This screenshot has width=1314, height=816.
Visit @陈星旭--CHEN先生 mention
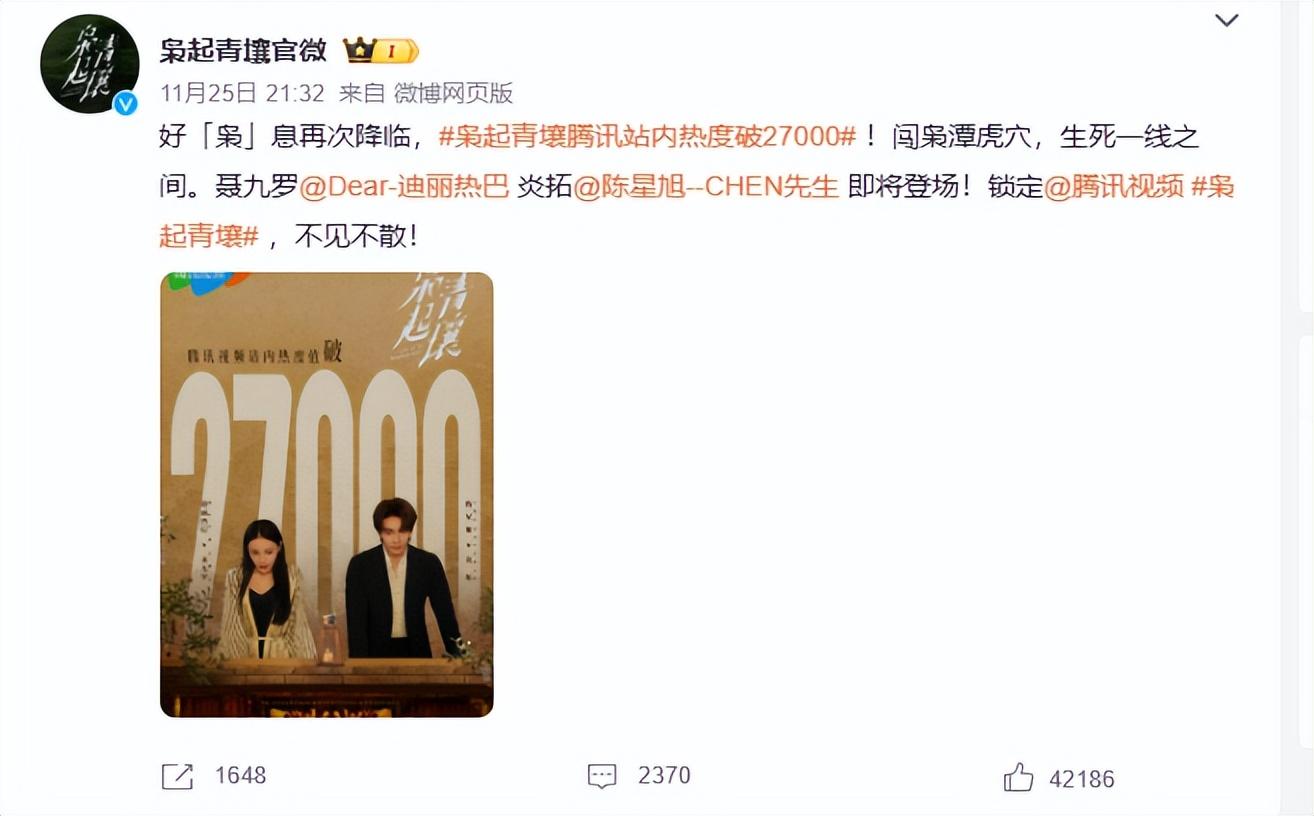click(x=705, y=186)
